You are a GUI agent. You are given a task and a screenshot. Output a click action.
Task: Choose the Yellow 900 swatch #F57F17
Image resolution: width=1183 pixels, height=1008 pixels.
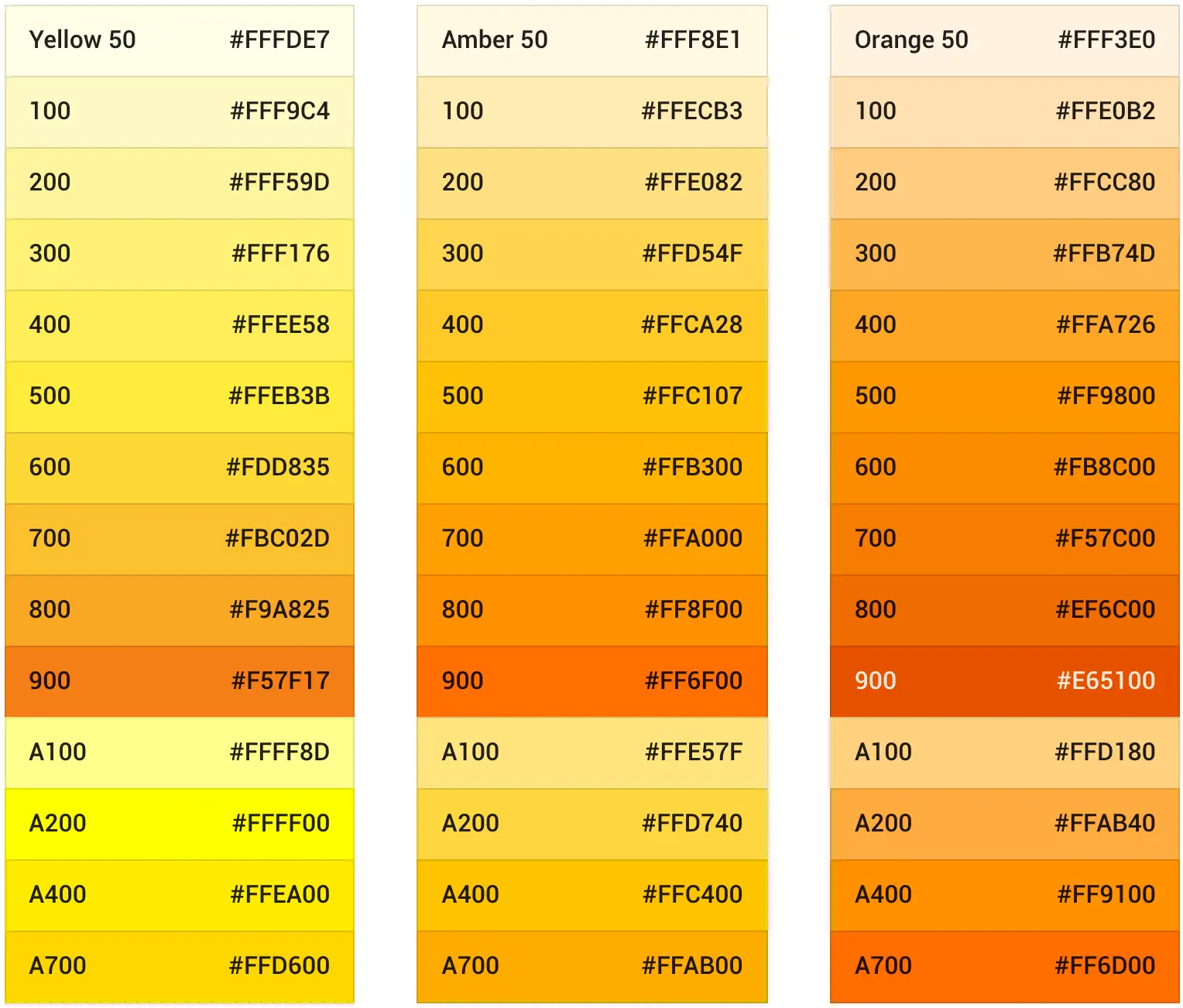click(x=180, y=682)
